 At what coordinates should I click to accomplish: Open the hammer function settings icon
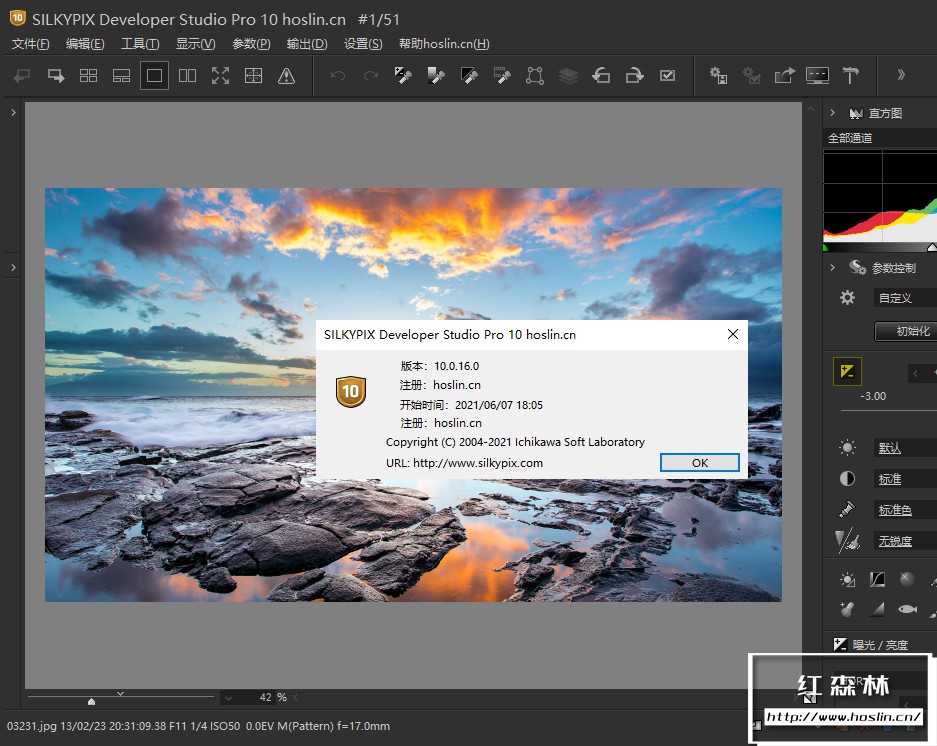(x=850, y=76)
